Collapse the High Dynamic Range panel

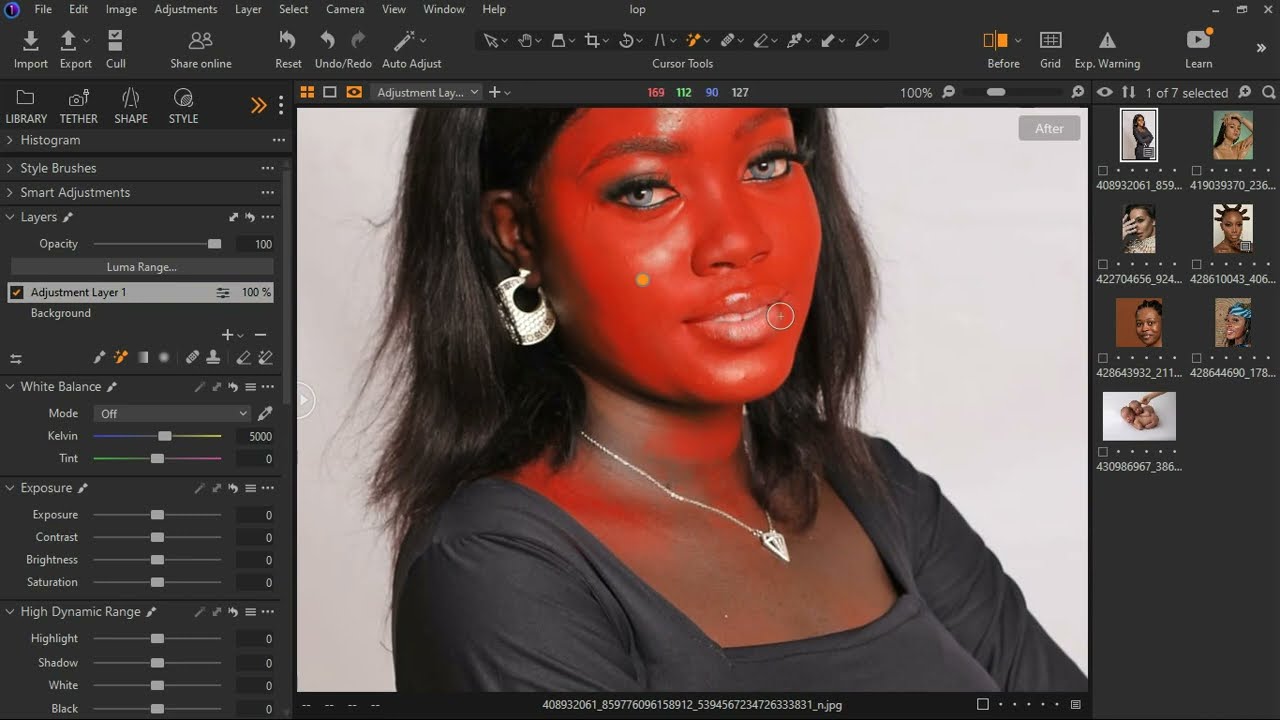(10, 612)
